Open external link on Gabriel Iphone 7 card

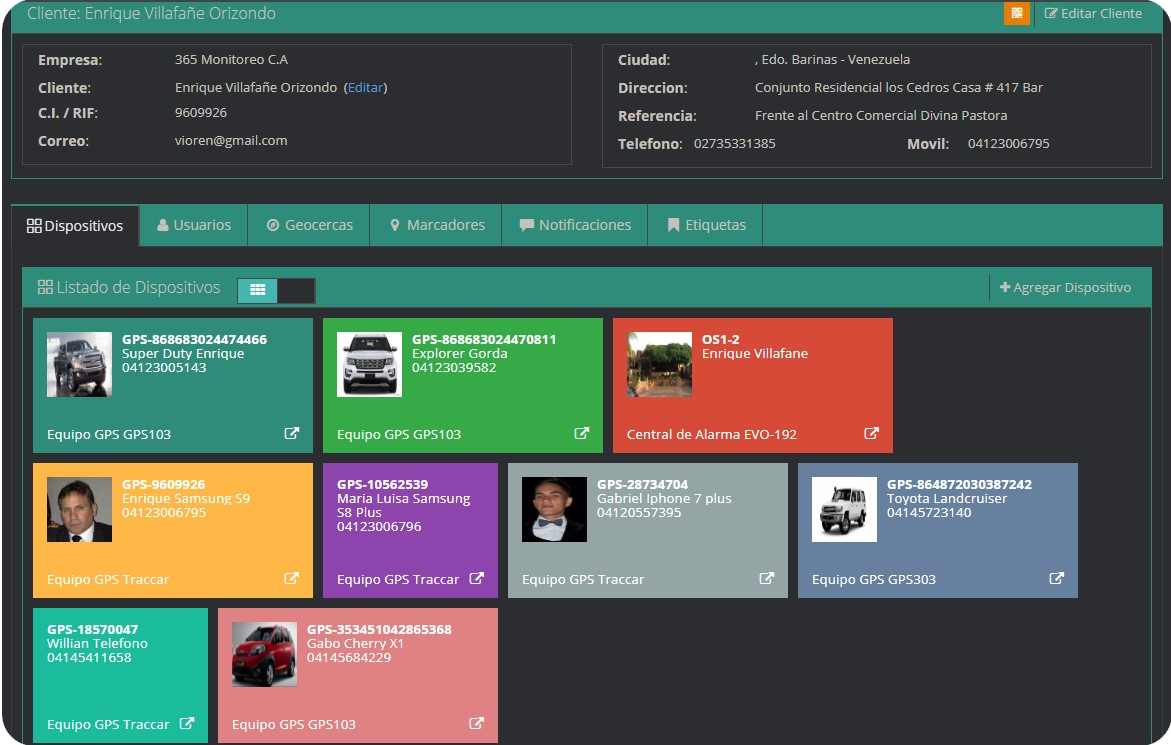click(766, 579)
